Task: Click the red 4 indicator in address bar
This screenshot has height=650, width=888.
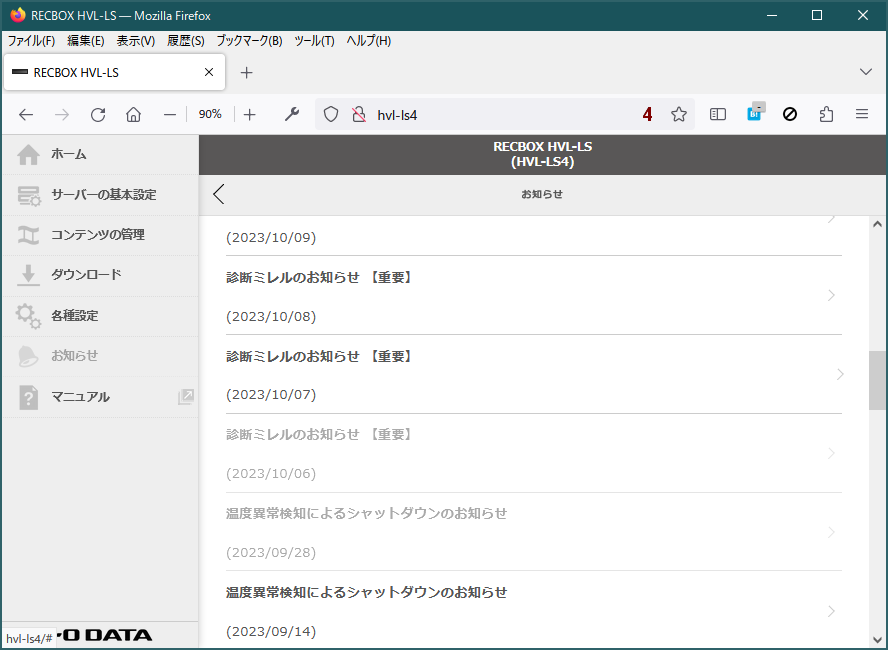Action: tap(647, 115)
